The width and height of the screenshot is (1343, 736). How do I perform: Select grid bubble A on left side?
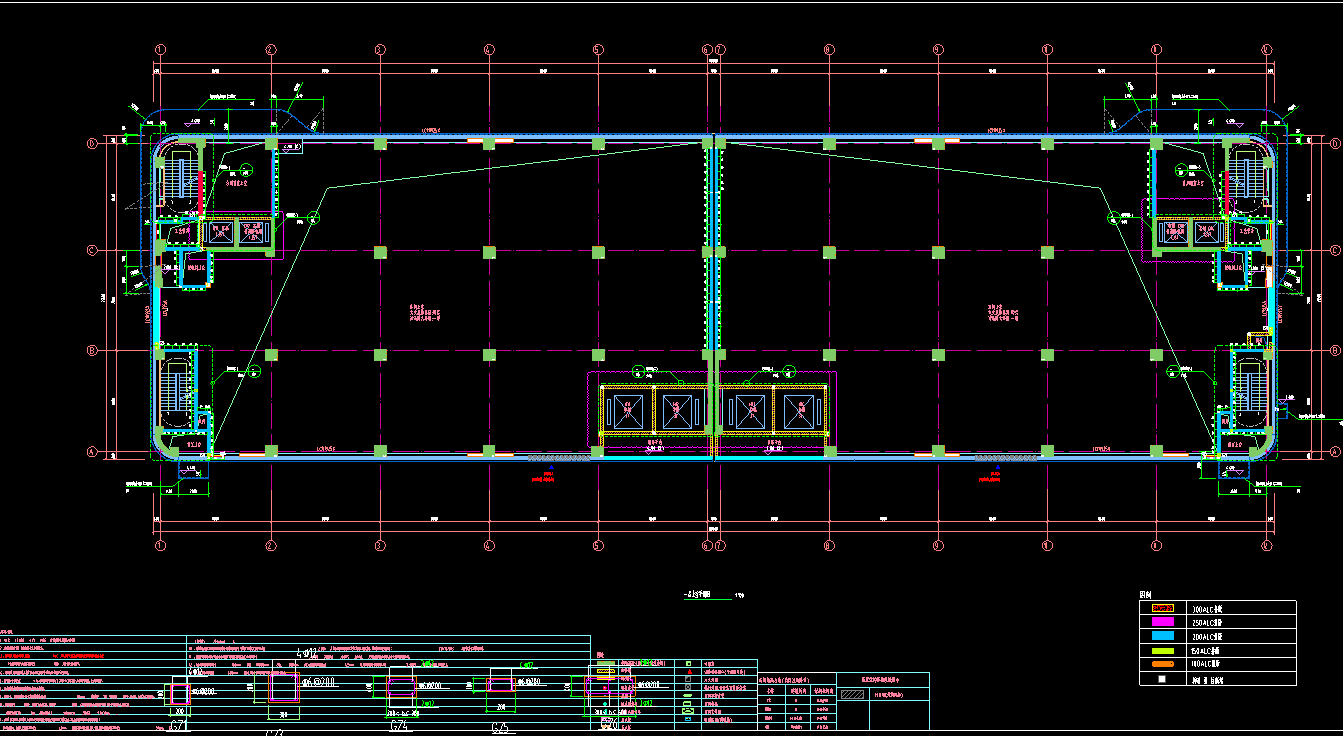coord(92,452)
